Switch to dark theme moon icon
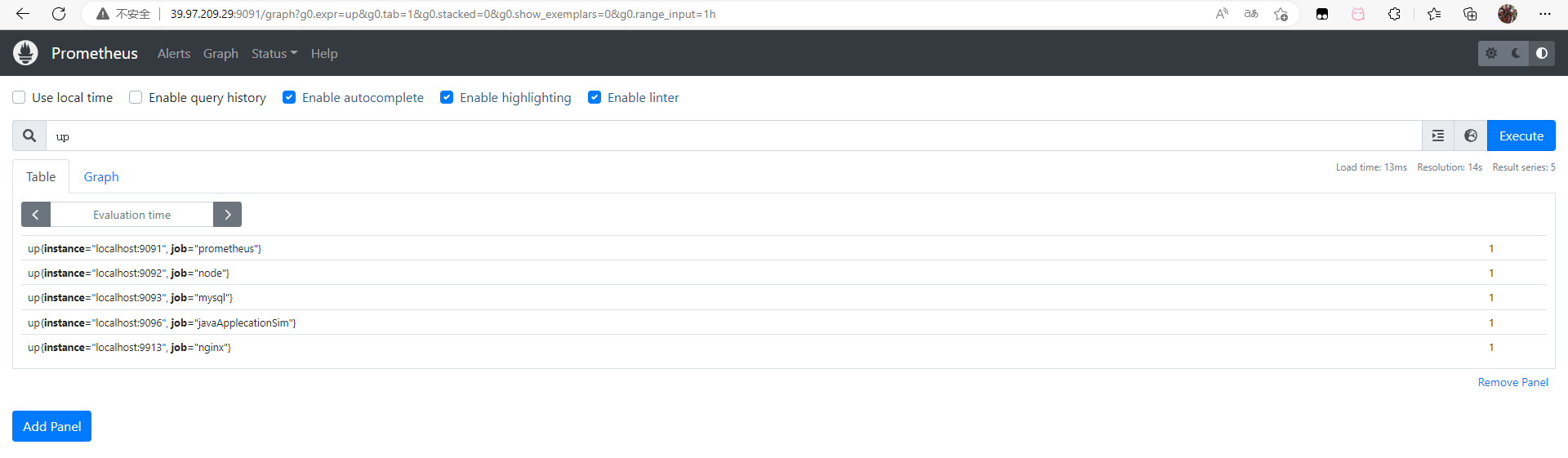 tap(1517, 53)
